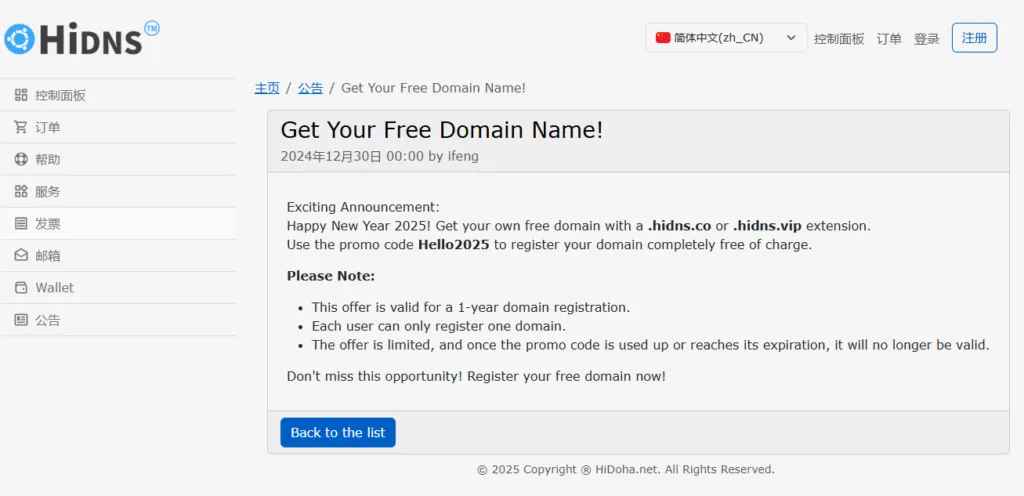Go to 主页 breadcrumb link
1024x496 pixels.
point(267,88)
